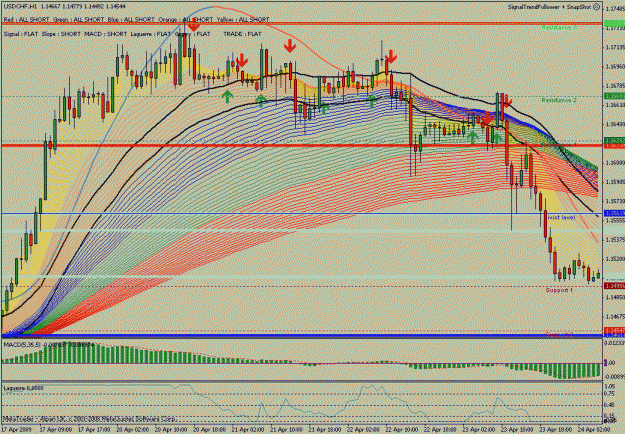Click the 1.17485 price scale label

pos(615,8)
